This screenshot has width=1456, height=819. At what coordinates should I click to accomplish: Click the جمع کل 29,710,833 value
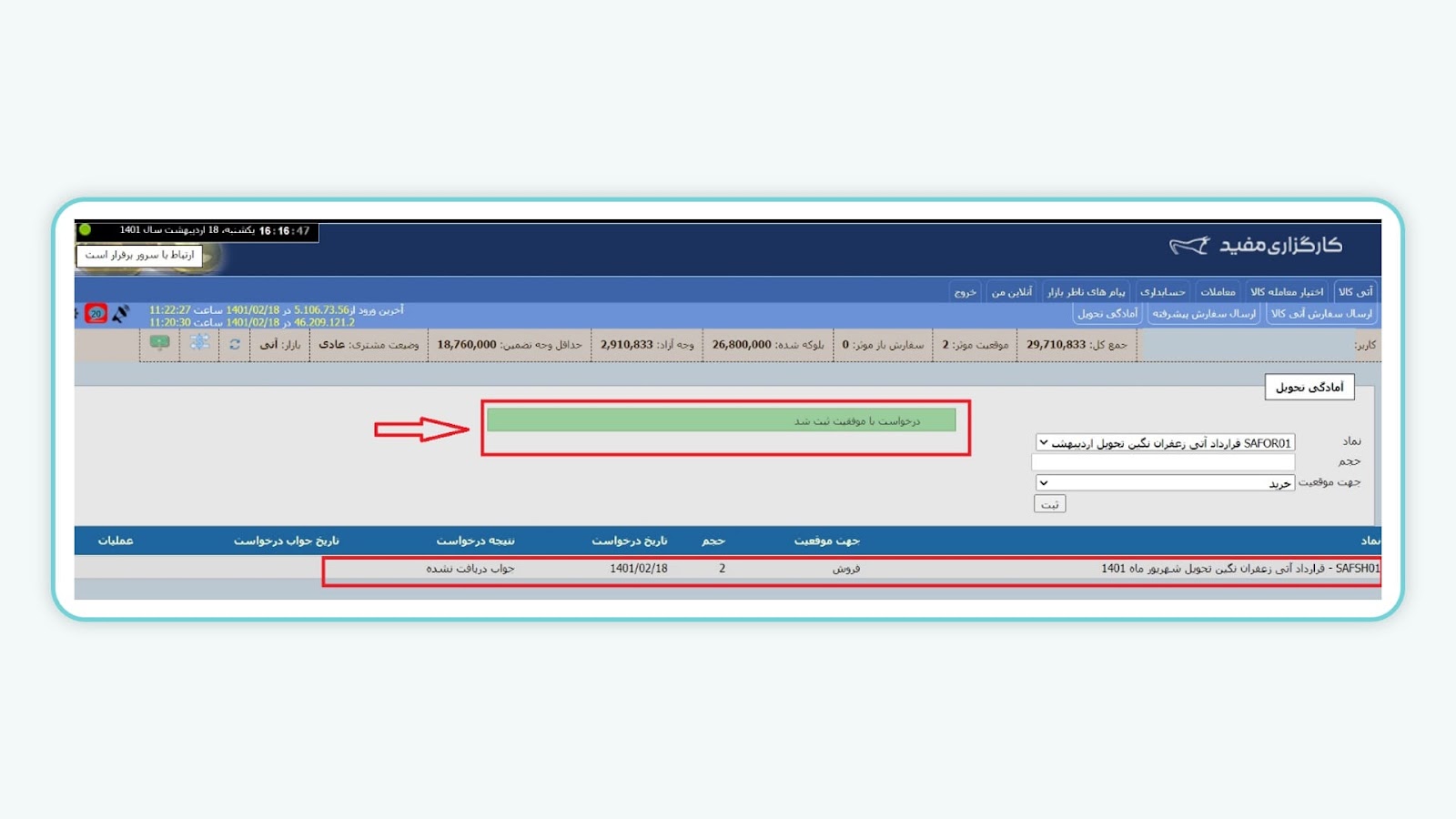1077,345
